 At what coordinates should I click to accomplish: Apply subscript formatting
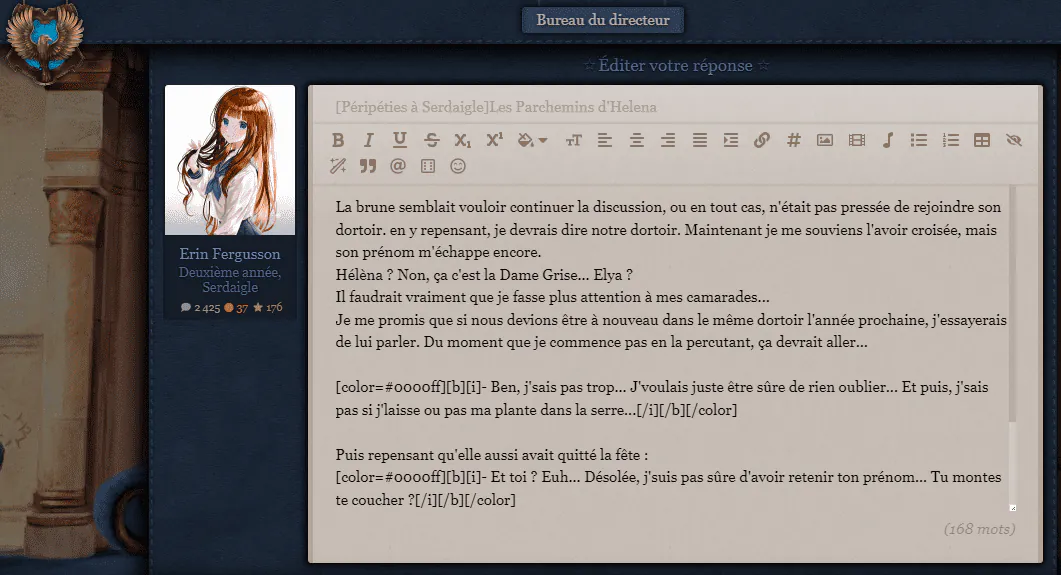[x=462, y=140]
